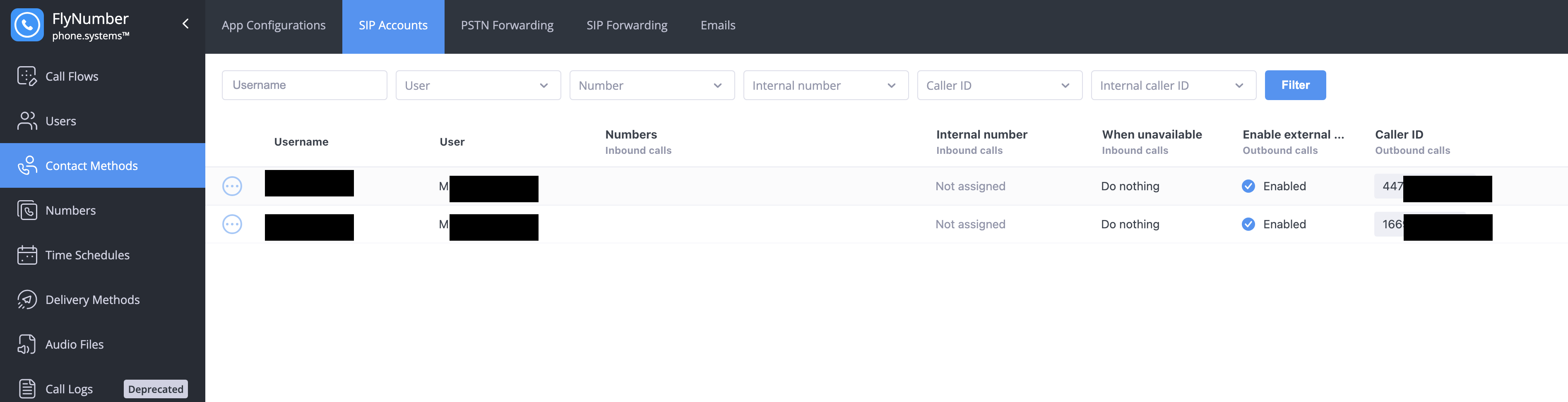Screen dimensions: 1568x402
Task: Open Time Schedules calendar icon
Action: [x=27, y=255]
